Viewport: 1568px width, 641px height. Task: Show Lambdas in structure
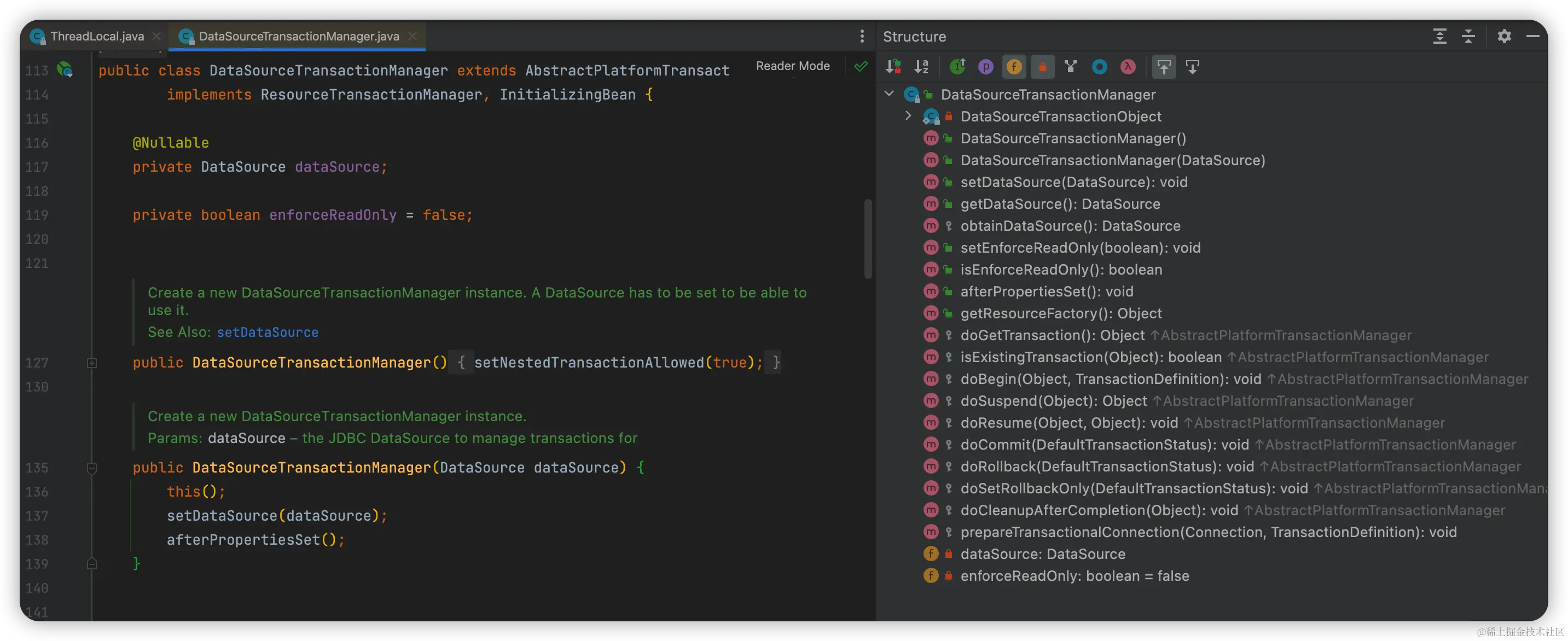pos(1128,67)
